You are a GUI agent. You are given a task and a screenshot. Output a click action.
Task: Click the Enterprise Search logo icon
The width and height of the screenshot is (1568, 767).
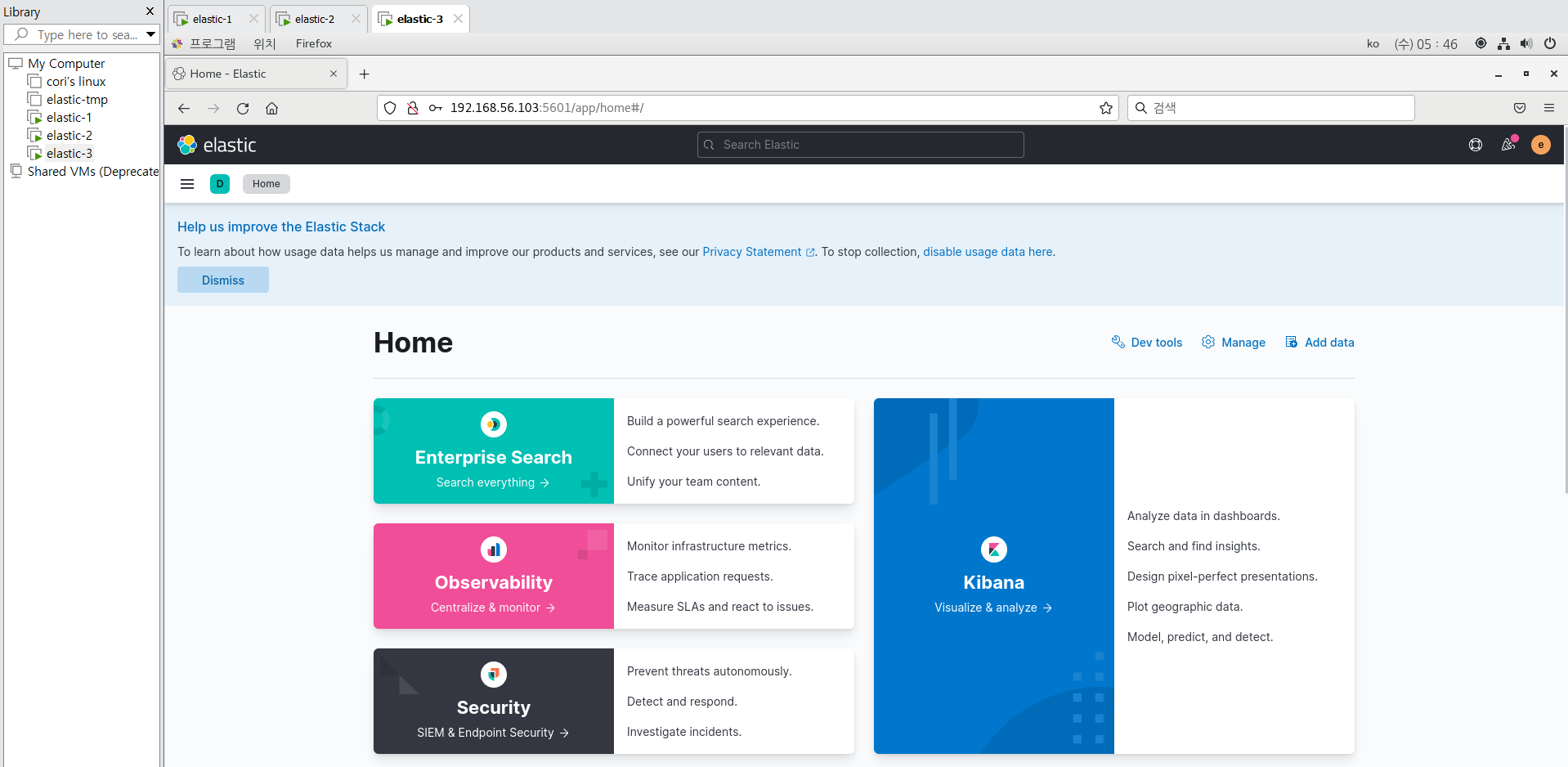pyautogui.click(x=494, y=424)
